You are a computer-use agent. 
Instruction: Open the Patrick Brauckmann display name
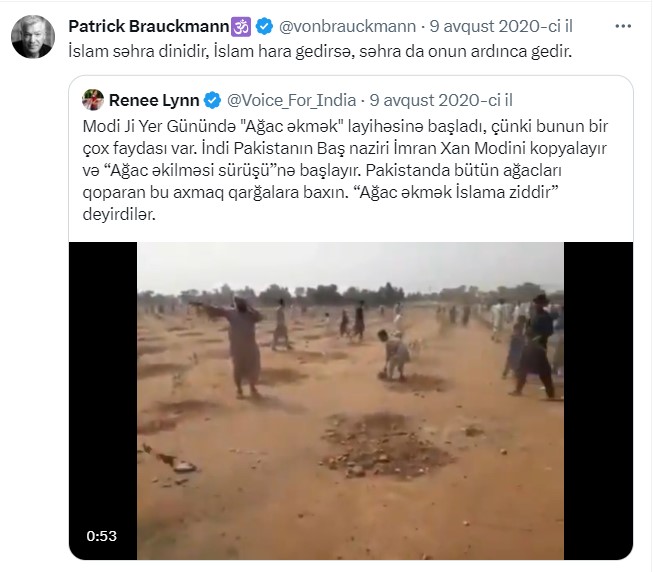click(149, 26)
